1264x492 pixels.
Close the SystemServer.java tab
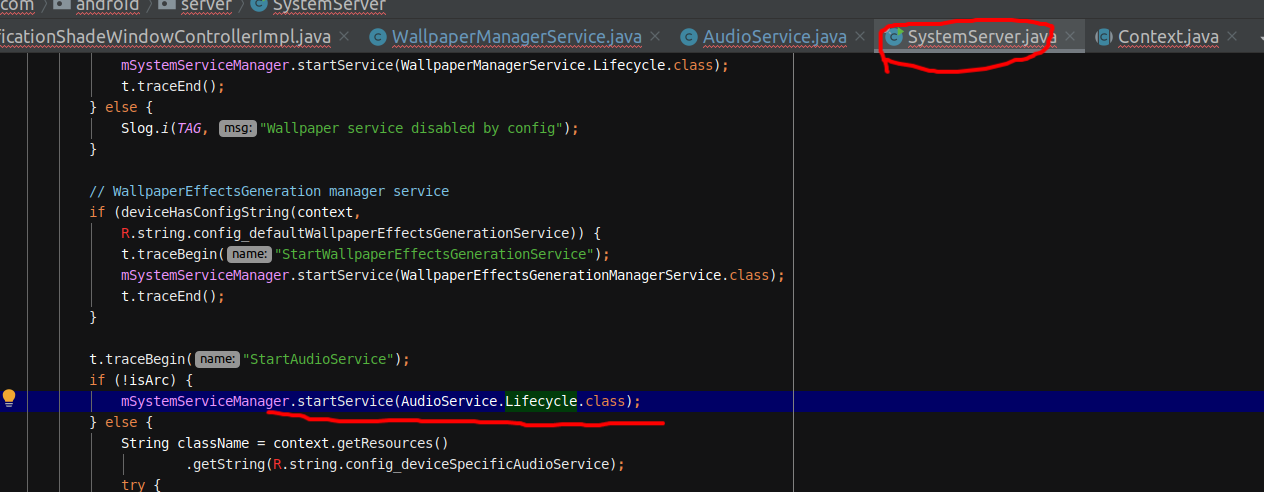1070,37
